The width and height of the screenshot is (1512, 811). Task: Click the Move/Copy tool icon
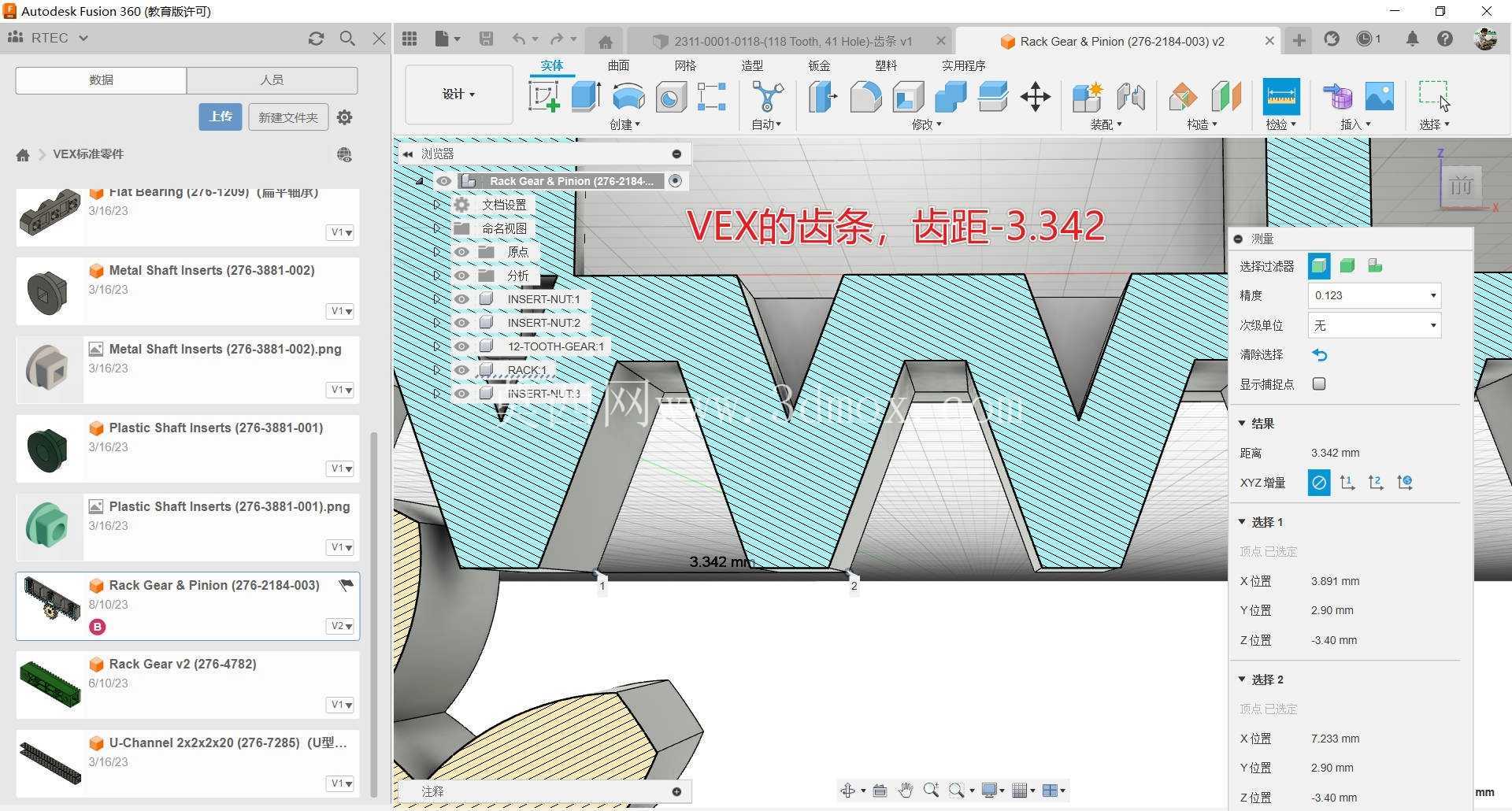pos(1036,97)
